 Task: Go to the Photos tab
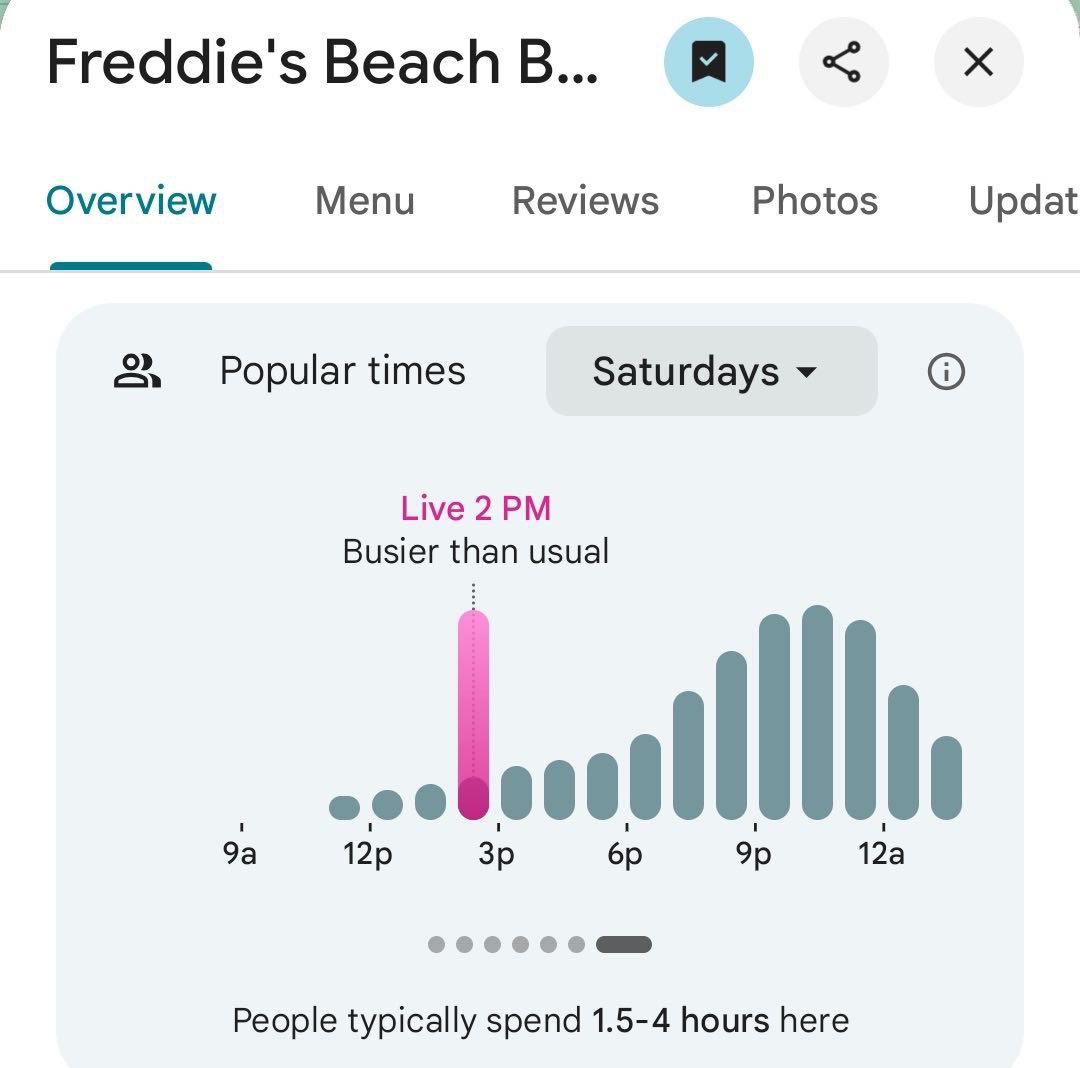(x=814, y=201)
